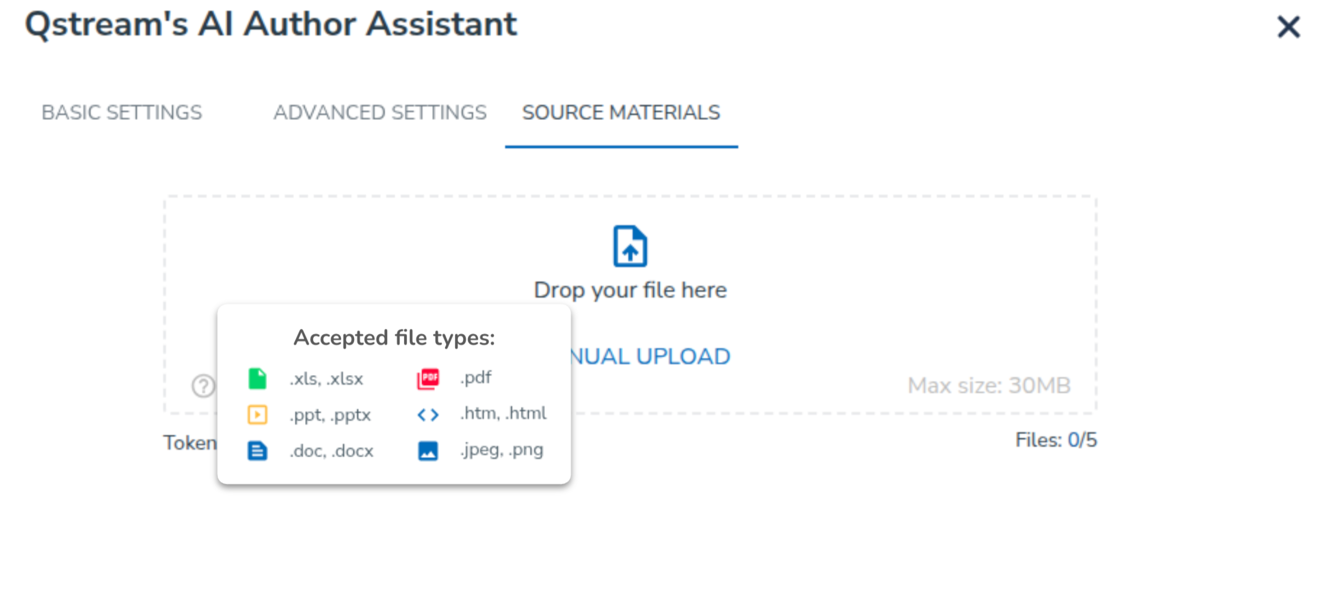
Task: Click the yellow PowerPoint file icon
Action: coord(257,415)
